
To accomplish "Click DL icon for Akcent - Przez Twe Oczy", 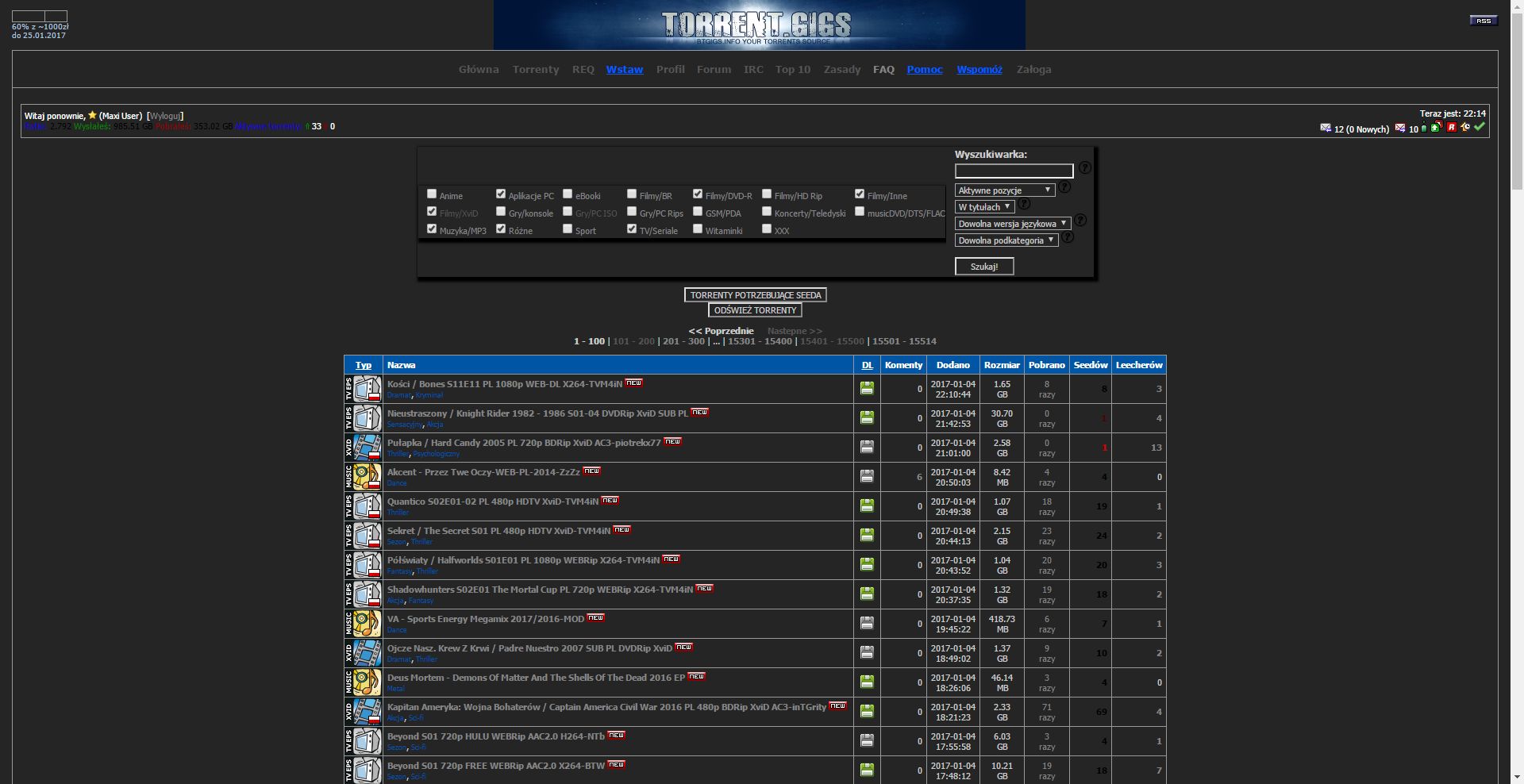I will 867,476.
